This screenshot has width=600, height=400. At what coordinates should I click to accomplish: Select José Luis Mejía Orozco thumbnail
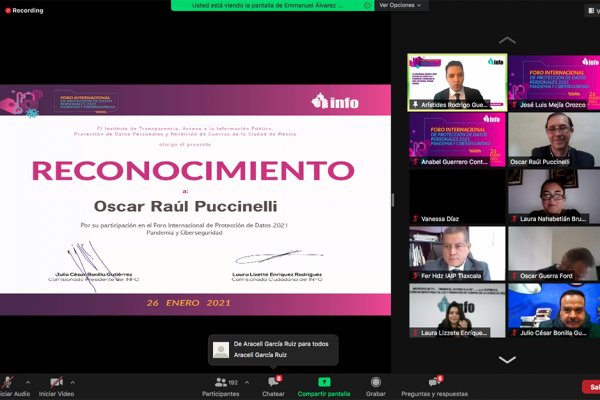point(554,82)
